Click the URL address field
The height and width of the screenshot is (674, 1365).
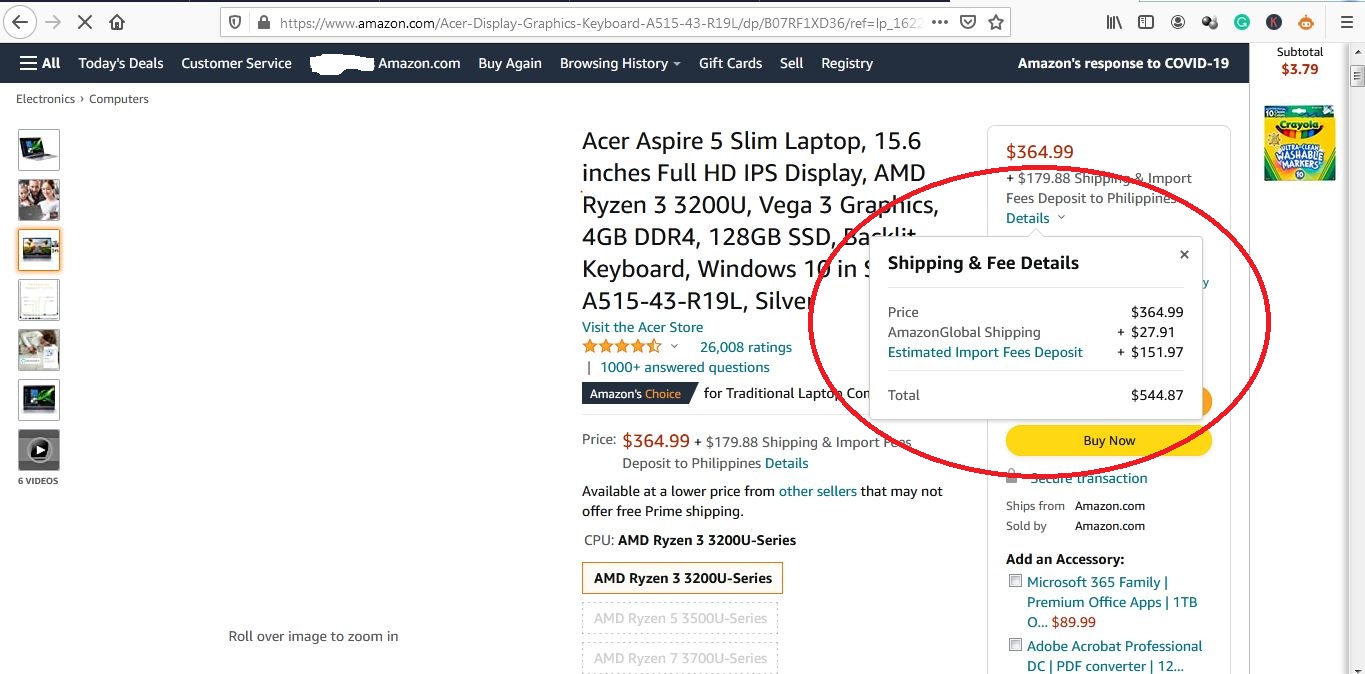[x=600, y=22]
